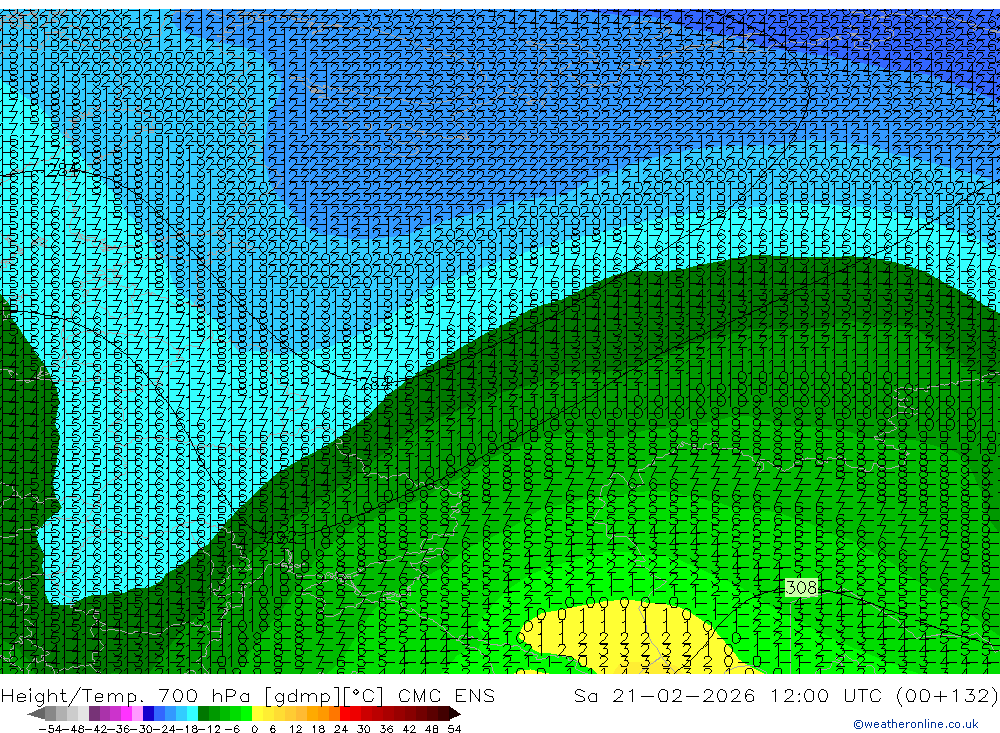Open the weatheronline.co.uk copyright link
Image resolution: width=1000 pixels, height=733 pixels.
916,724
